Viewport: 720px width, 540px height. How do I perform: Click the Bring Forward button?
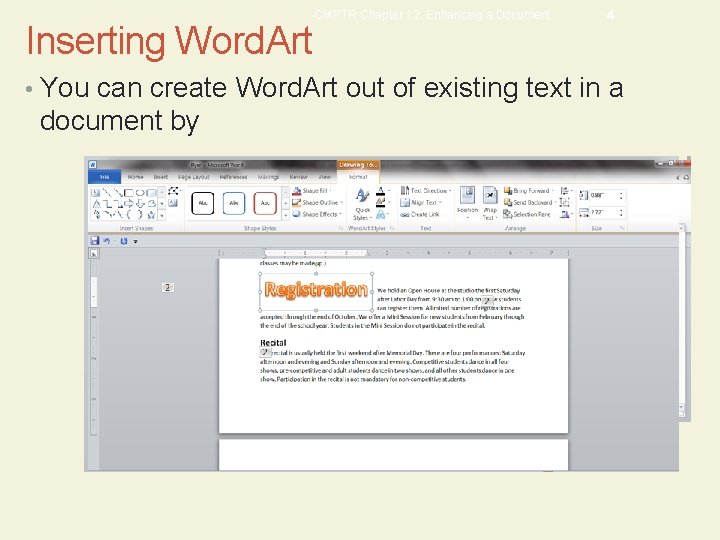[x=529, y=190]
